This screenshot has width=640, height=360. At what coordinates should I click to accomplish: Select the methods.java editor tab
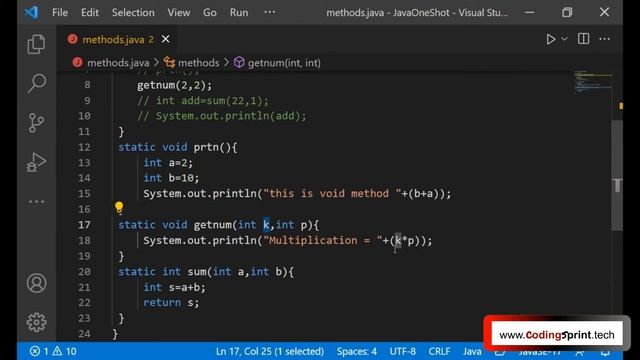coord(118,39)
